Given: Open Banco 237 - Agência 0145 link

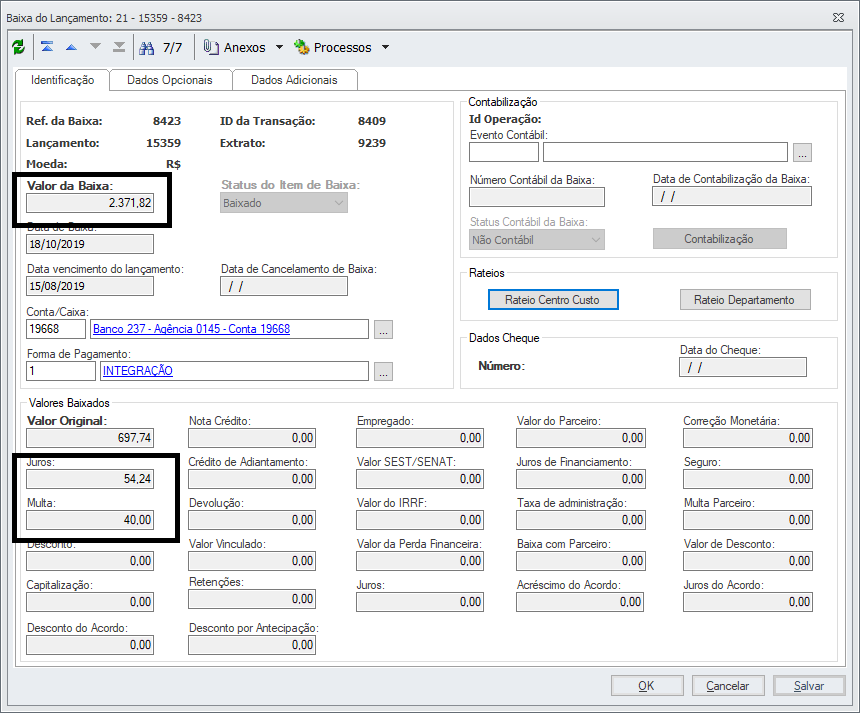Looking at the screenshot, I should coord(191,329).
